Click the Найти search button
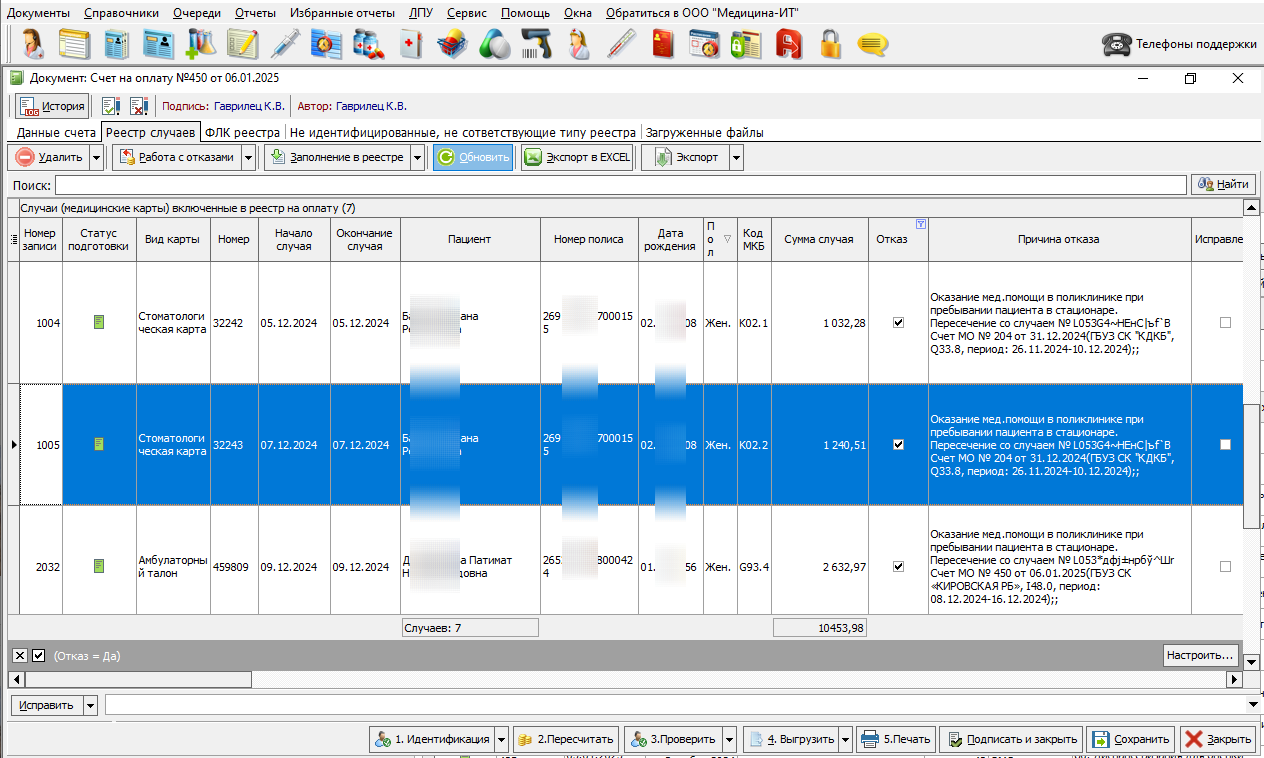Image resolution: width=1264 pixels, height=758 pixels. click(x=1223, y=184)
